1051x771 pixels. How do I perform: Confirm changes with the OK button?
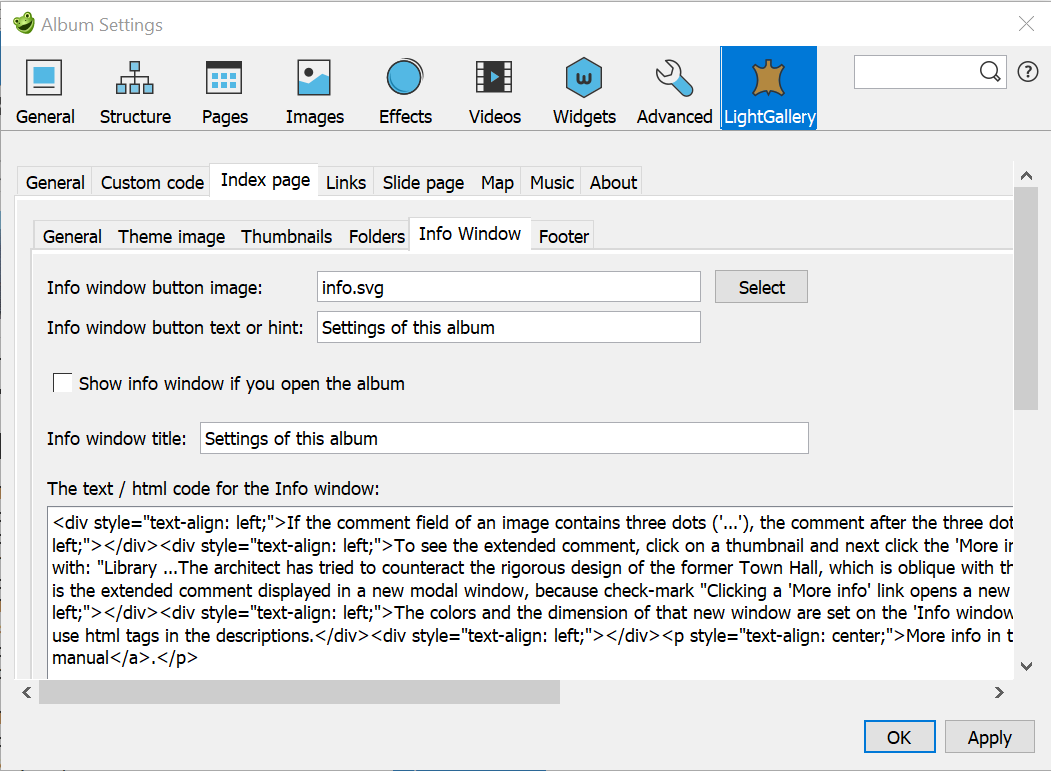pyautogui.click(x=899, y=736)
